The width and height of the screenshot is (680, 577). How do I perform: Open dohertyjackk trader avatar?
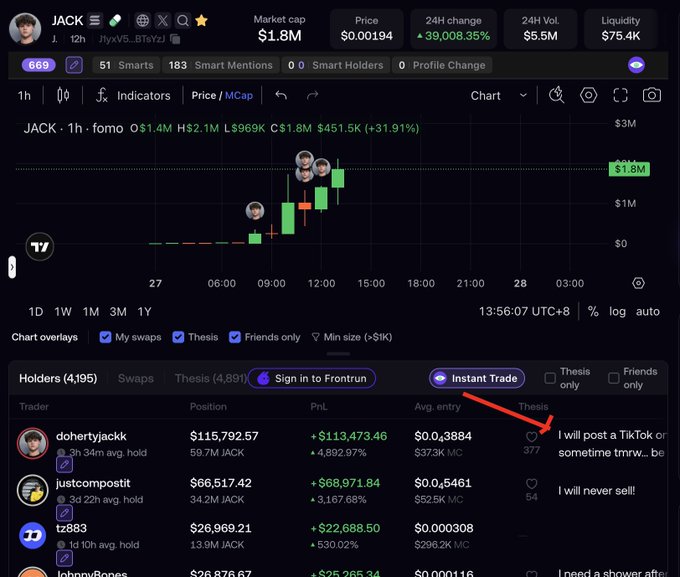(x=33, y=443)
